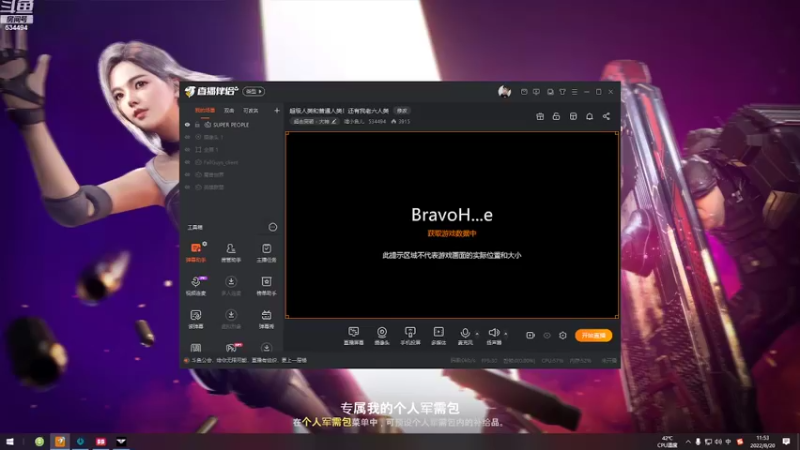Click the user avatar in title bar
The height and width of the screenshot is (450, 800).
(504, 92)
